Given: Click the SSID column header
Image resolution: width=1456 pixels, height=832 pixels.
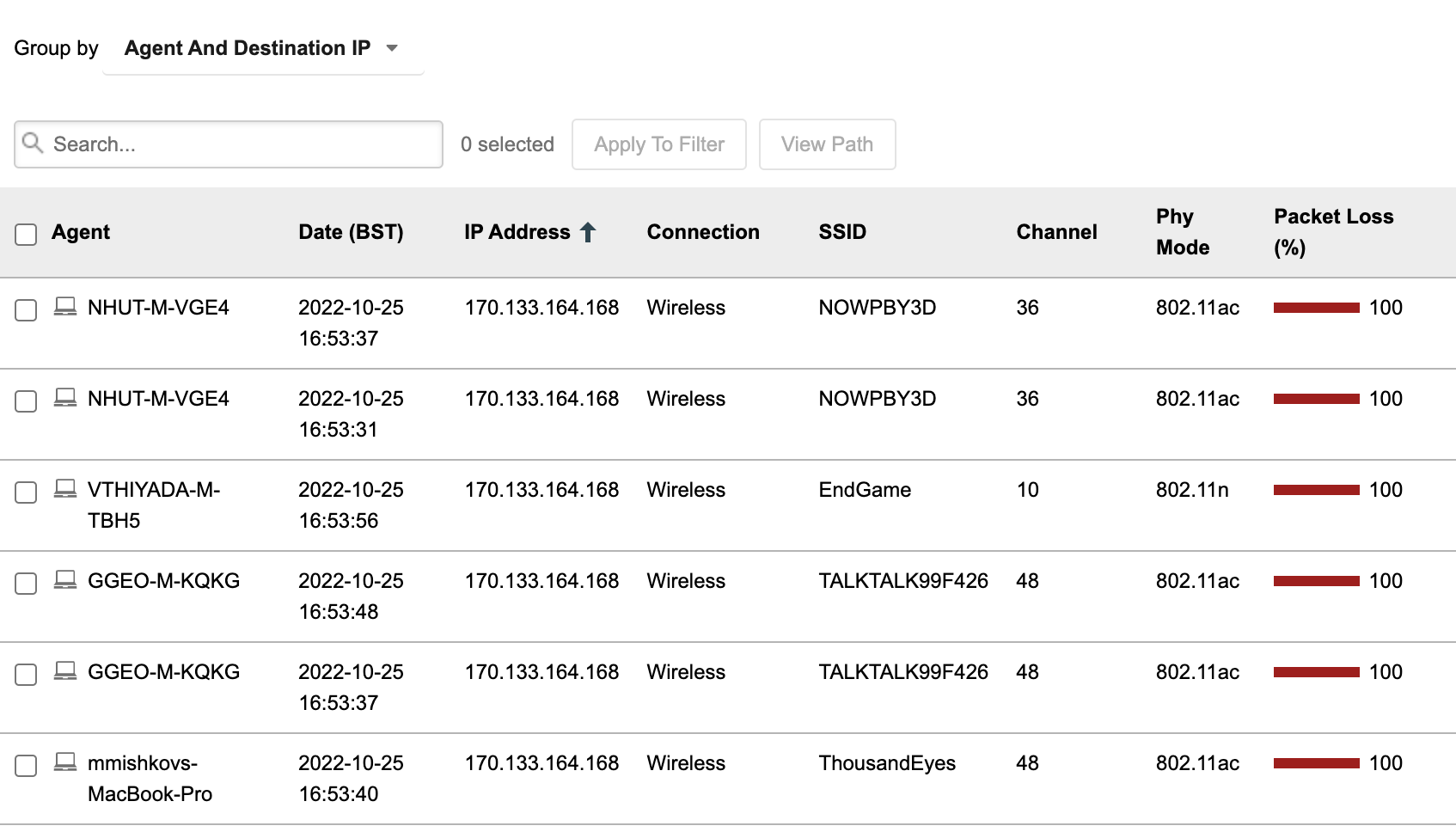Looking at the screenshot, I should click(x=842, y=232).
